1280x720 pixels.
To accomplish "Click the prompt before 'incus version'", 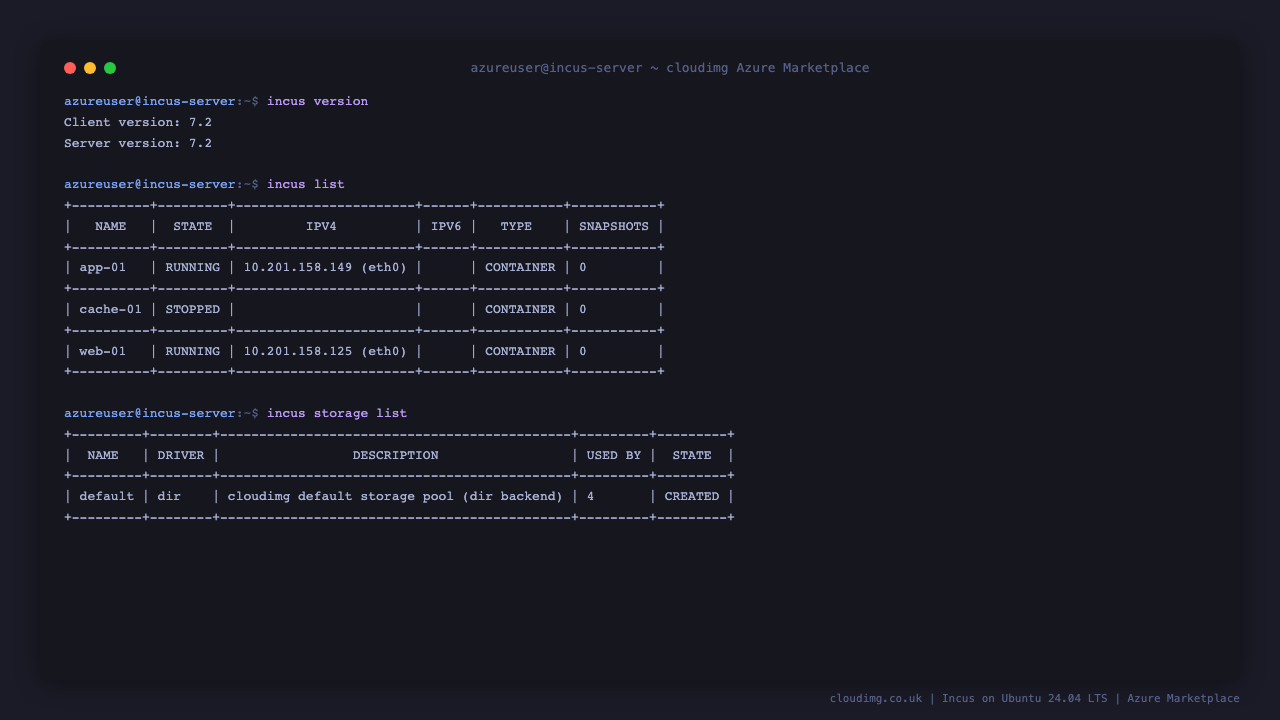I will click(x=161, y=101).
